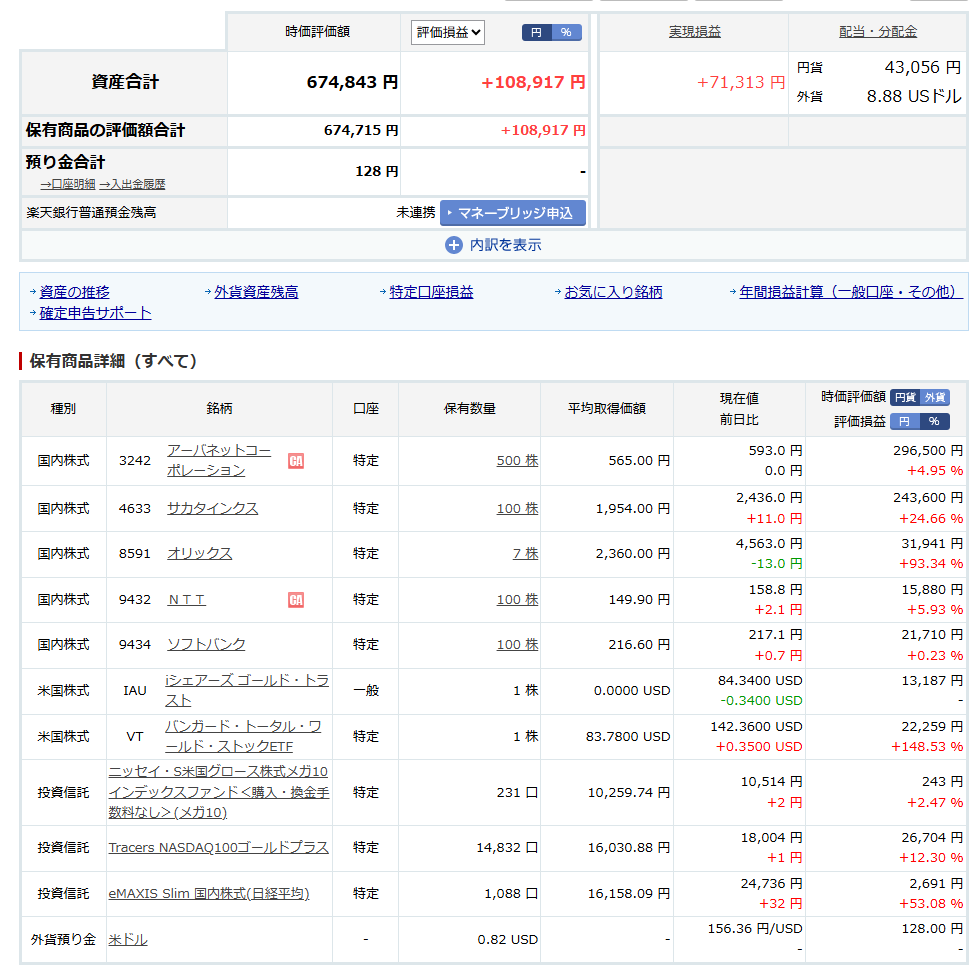Image resolution: width=976 pixels, height=968 pixels.
Task: Set 時価評価額 column display to 円貨
Action: [905, 397]
